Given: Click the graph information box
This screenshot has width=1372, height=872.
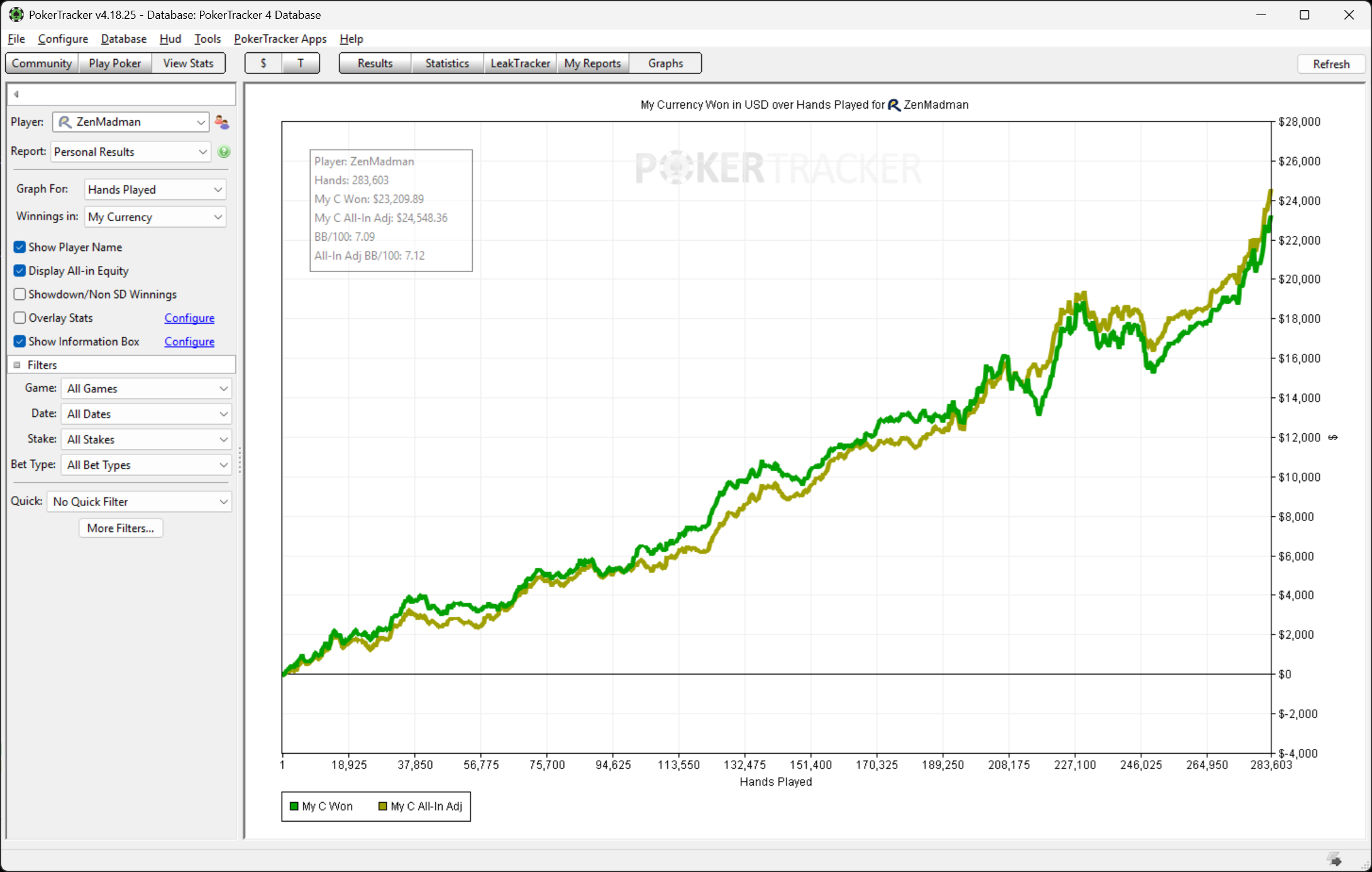Looking at the screenshot, I should point(391,211).
